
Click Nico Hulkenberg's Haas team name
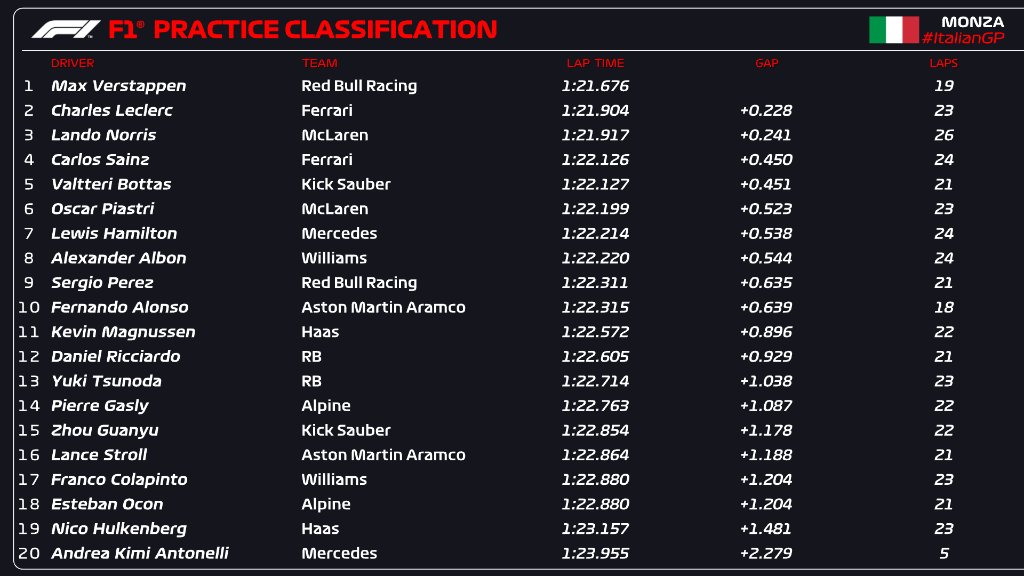point(320,529)
